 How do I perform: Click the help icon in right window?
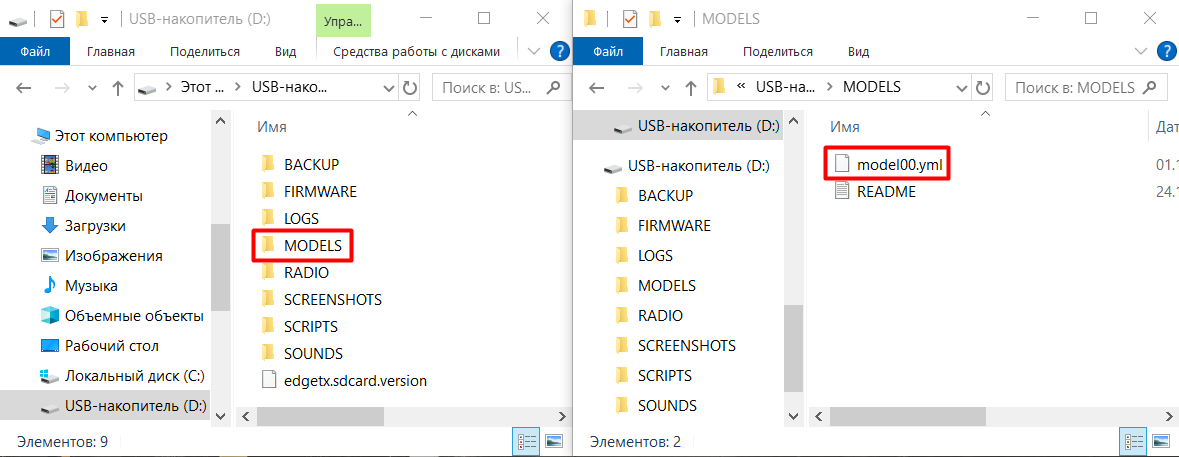point(1165,51)
